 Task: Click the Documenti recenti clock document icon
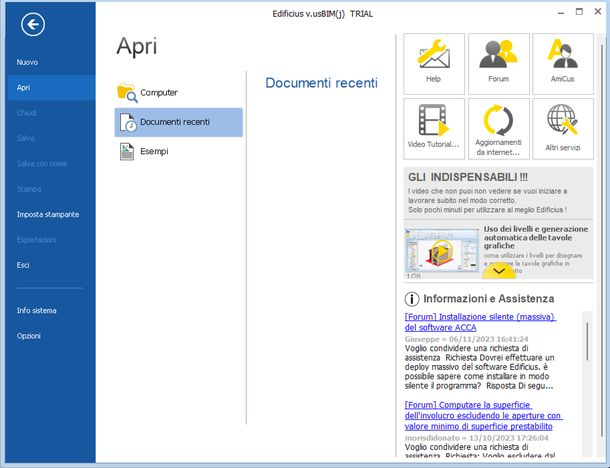128,122
